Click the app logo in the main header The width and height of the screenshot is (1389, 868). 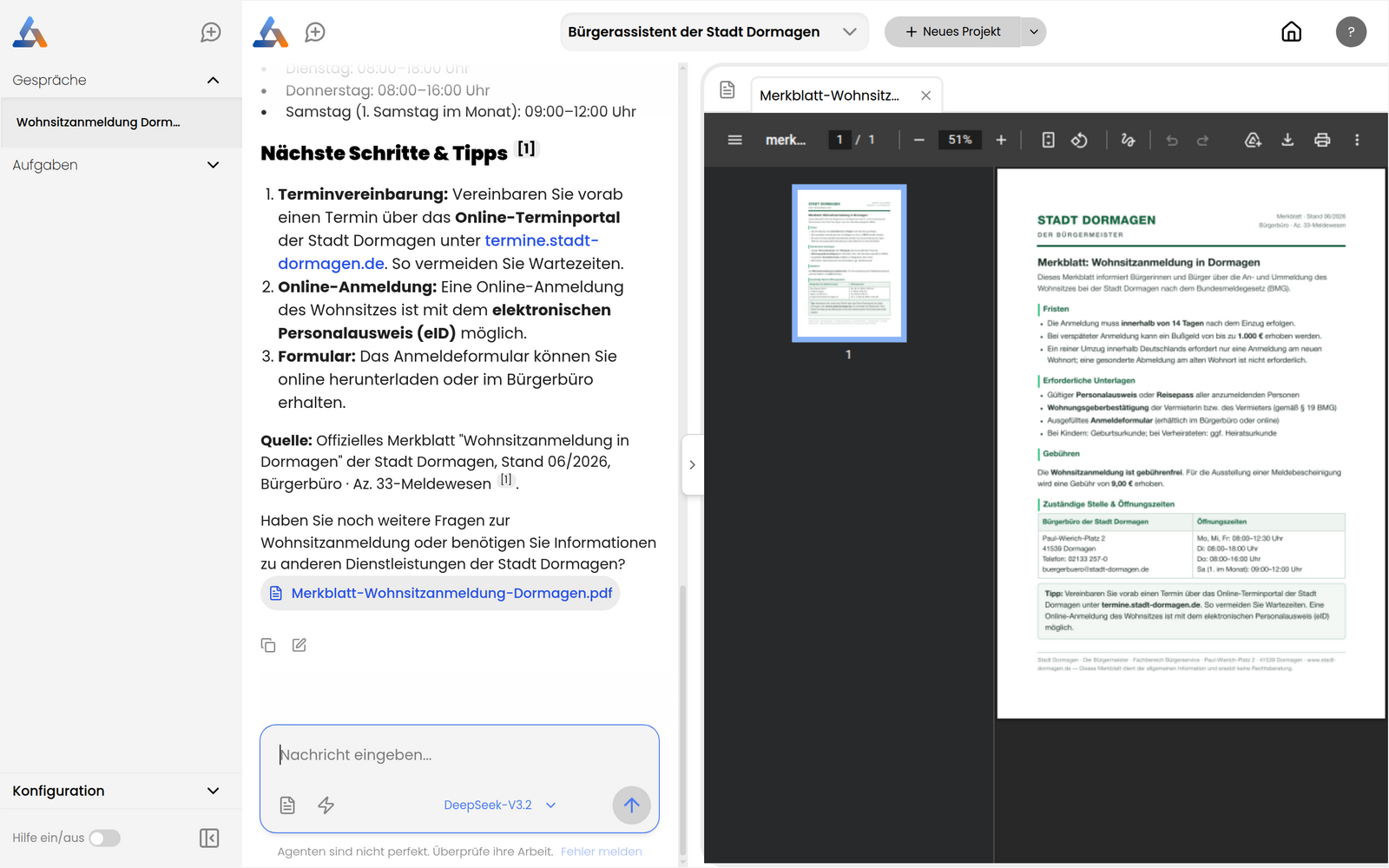tap(270, 32)
